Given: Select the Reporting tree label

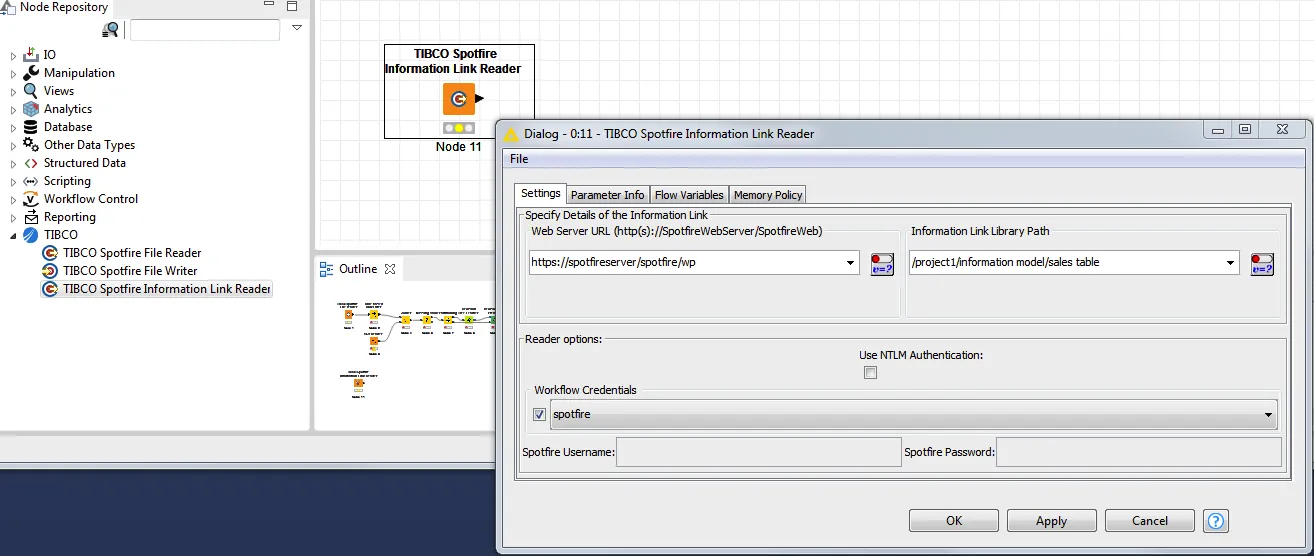Looking at the screenshot, I should (x=70, y=217).
